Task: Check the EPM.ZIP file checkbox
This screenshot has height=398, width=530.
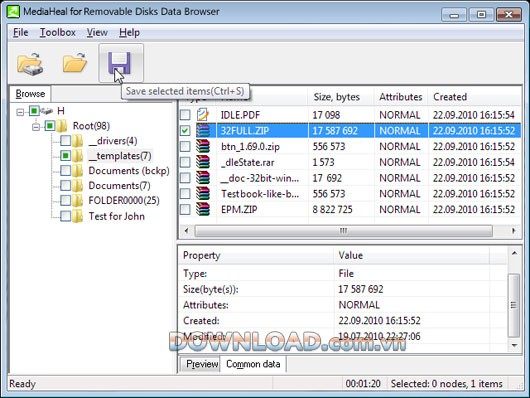Action: coord(185,209)
